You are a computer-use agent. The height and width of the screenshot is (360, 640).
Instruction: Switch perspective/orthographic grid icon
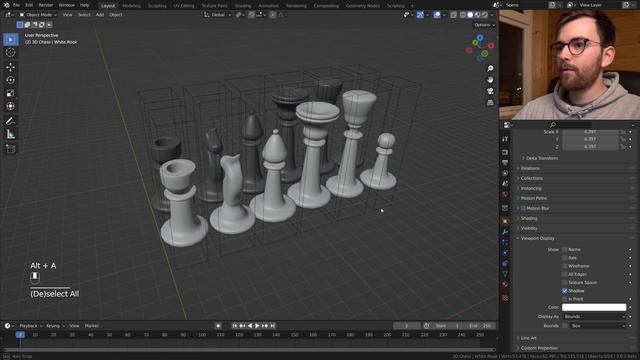490,102
